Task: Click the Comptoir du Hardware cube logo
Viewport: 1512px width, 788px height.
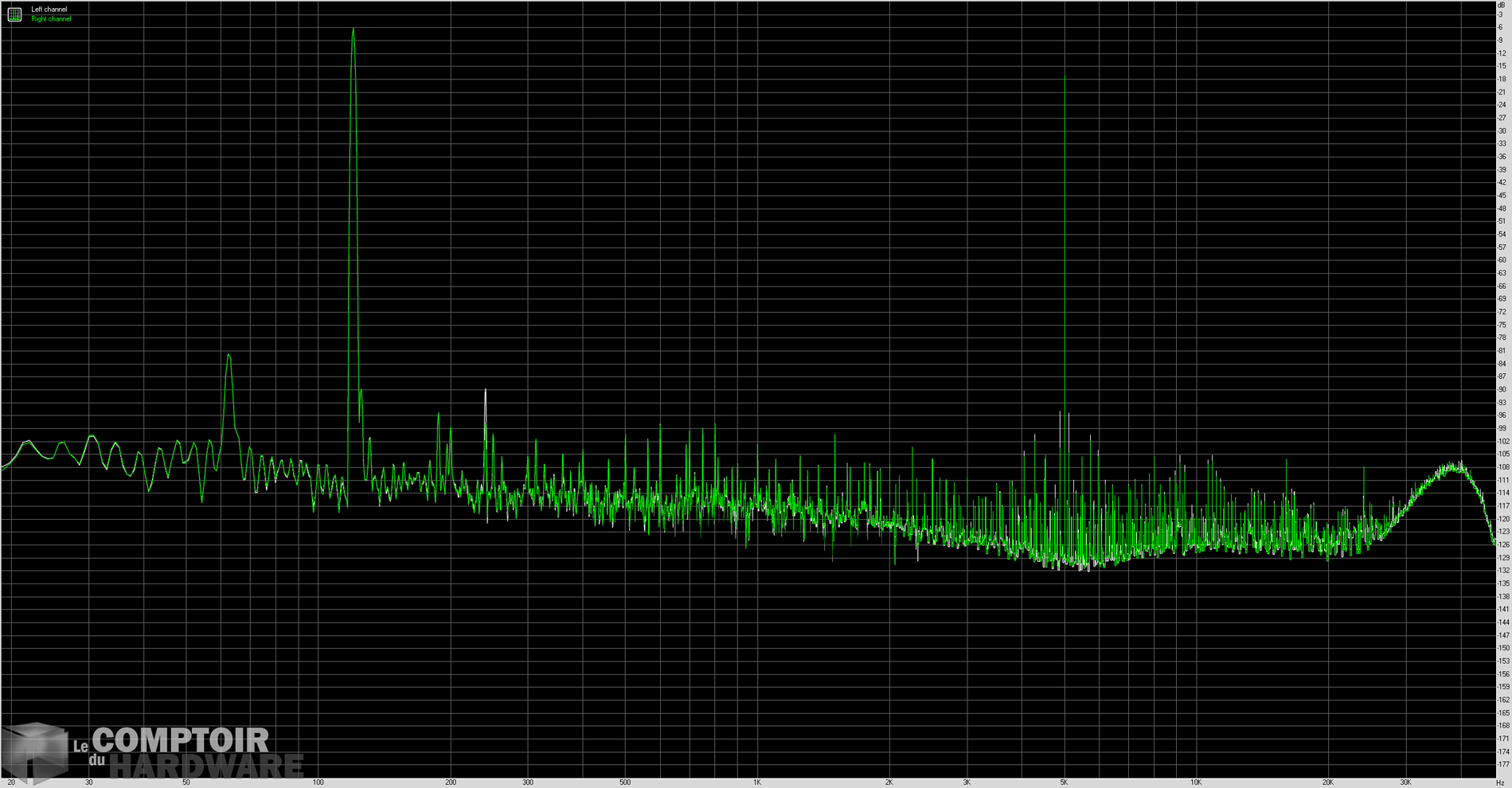Action: (34, 752)
